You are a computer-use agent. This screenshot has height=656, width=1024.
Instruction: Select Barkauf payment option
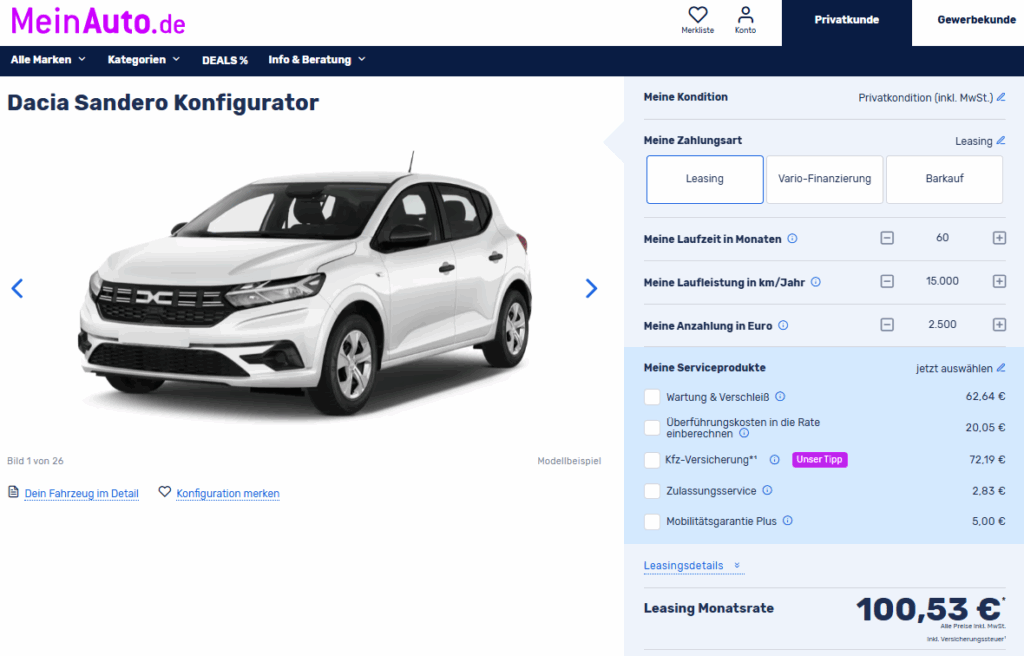[x=944, y=179]
